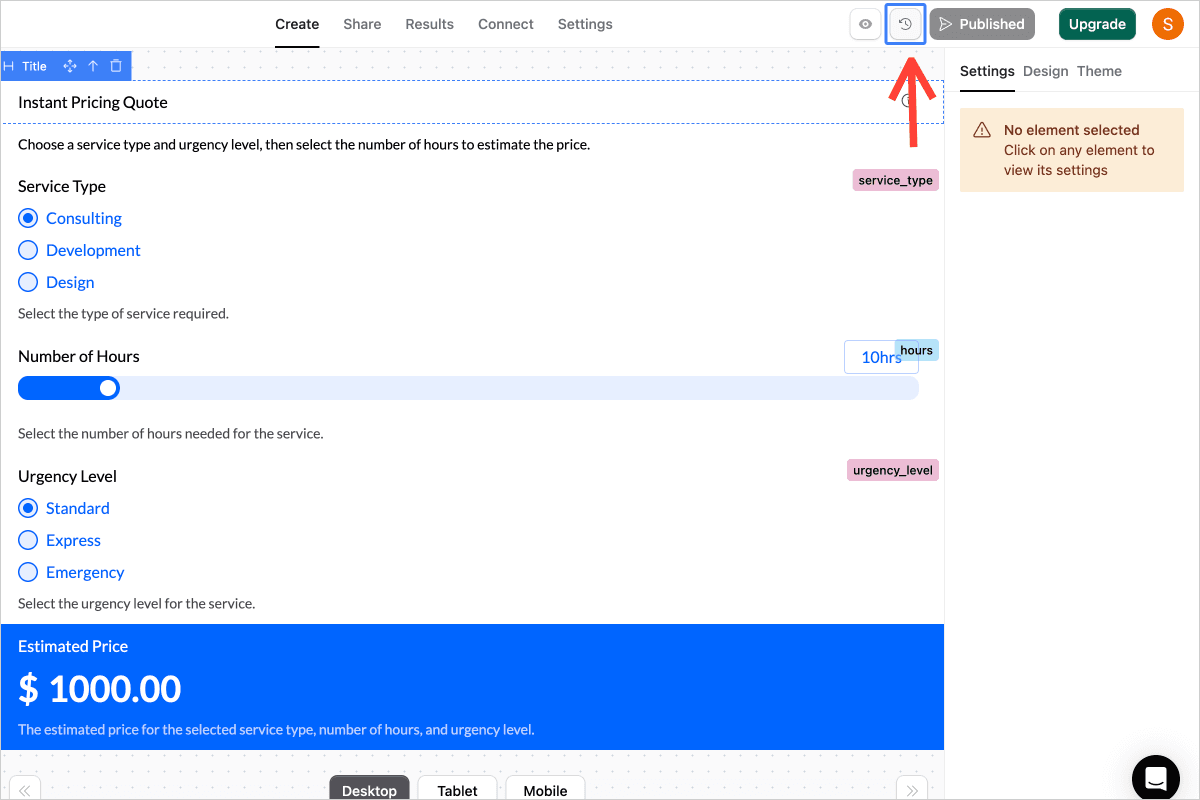Select the Instant Pricing Quote title

pos(93,102)
